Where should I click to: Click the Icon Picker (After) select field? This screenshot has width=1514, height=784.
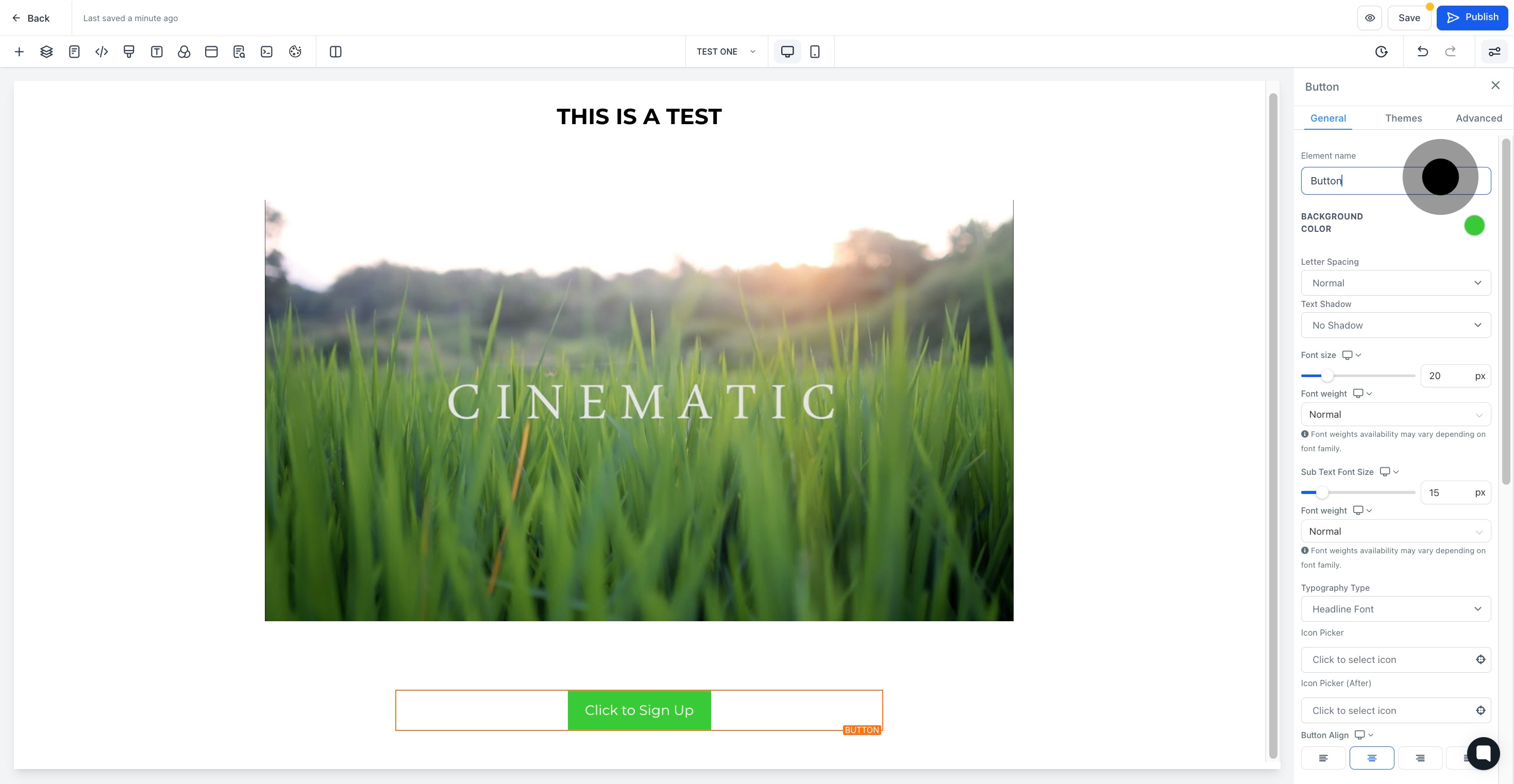pos(1395,711)
